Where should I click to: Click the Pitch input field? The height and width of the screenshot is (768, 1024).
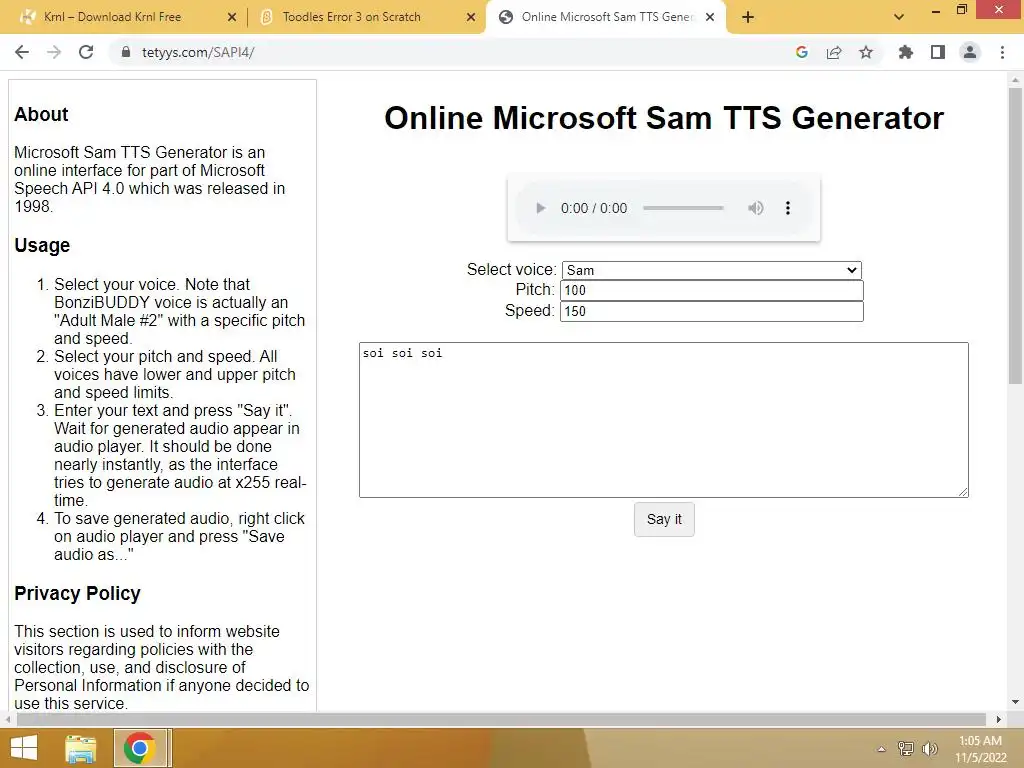click(712, 291)
